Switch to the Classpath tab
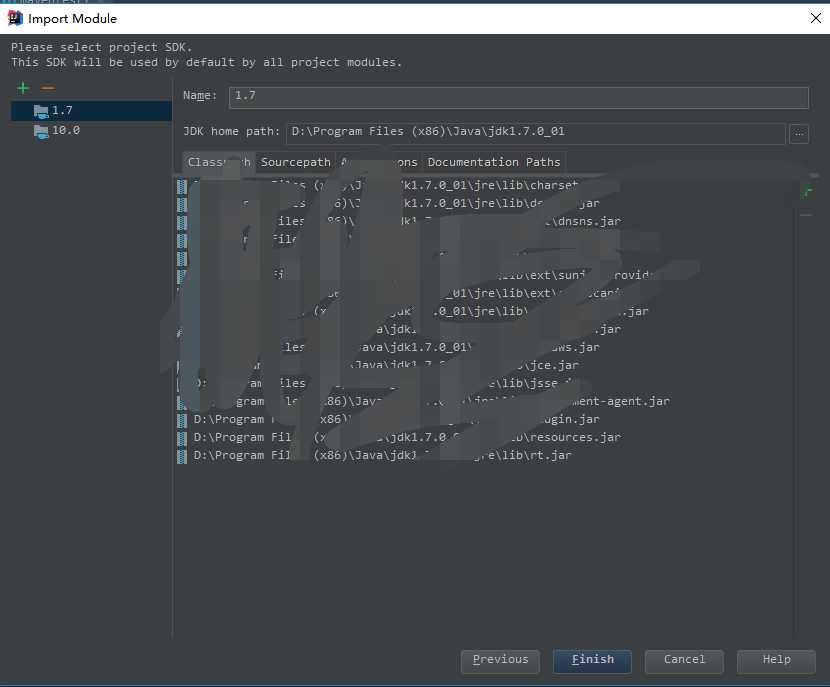This screenshot has height=687, width=830. point(219,162)
